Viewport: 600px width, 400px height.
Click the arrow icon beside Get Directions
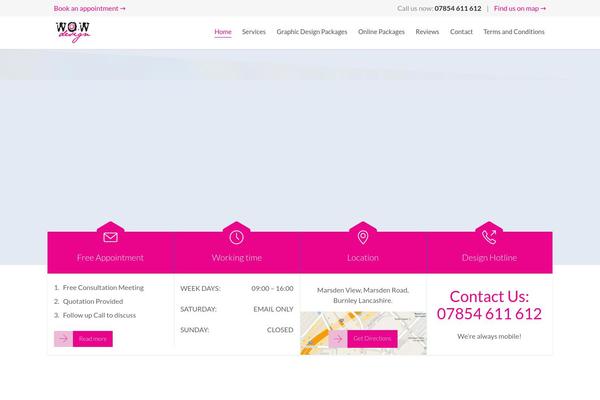338,339
